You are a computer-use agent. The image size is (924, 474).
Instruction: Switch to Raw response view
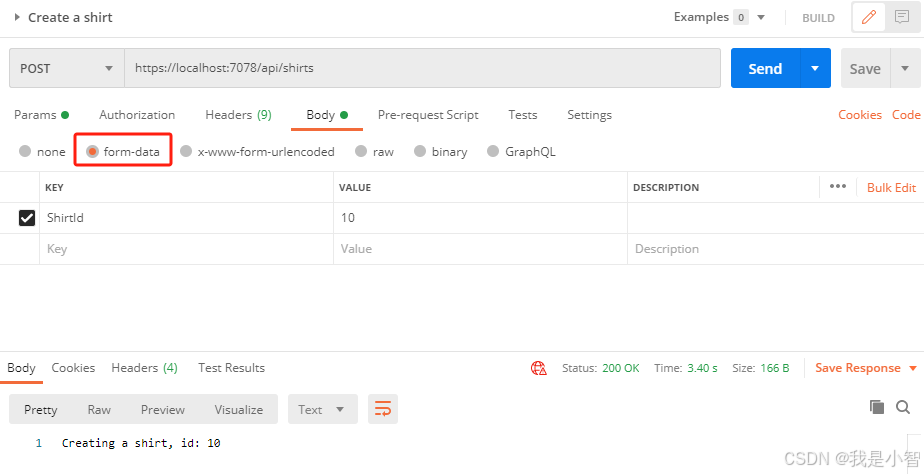pos(99,409)
